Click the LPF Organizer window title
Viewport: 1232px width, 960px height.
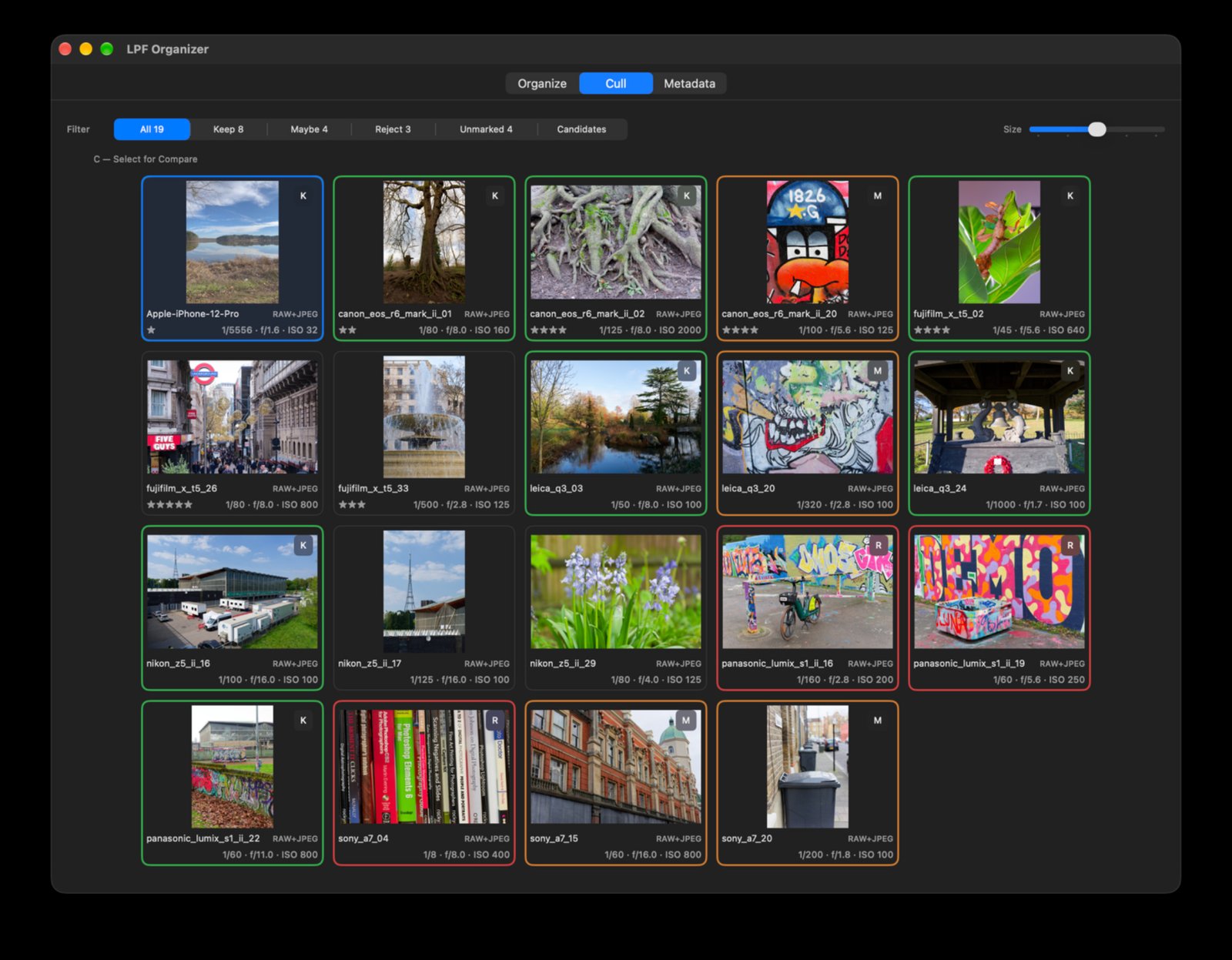168,49
